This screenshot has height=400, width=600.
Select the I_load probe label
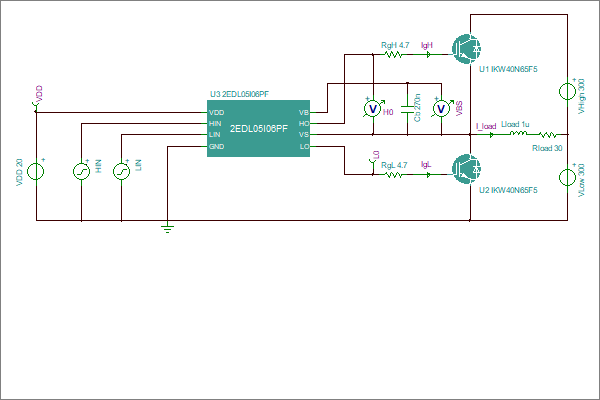(486, 126)
